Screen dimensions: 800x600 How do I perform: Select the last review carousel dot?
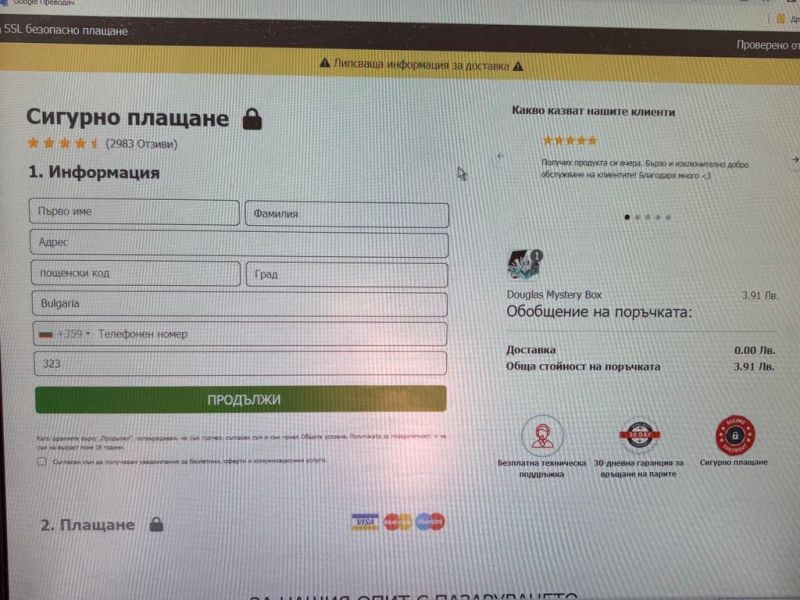click(x=668, y=217)
